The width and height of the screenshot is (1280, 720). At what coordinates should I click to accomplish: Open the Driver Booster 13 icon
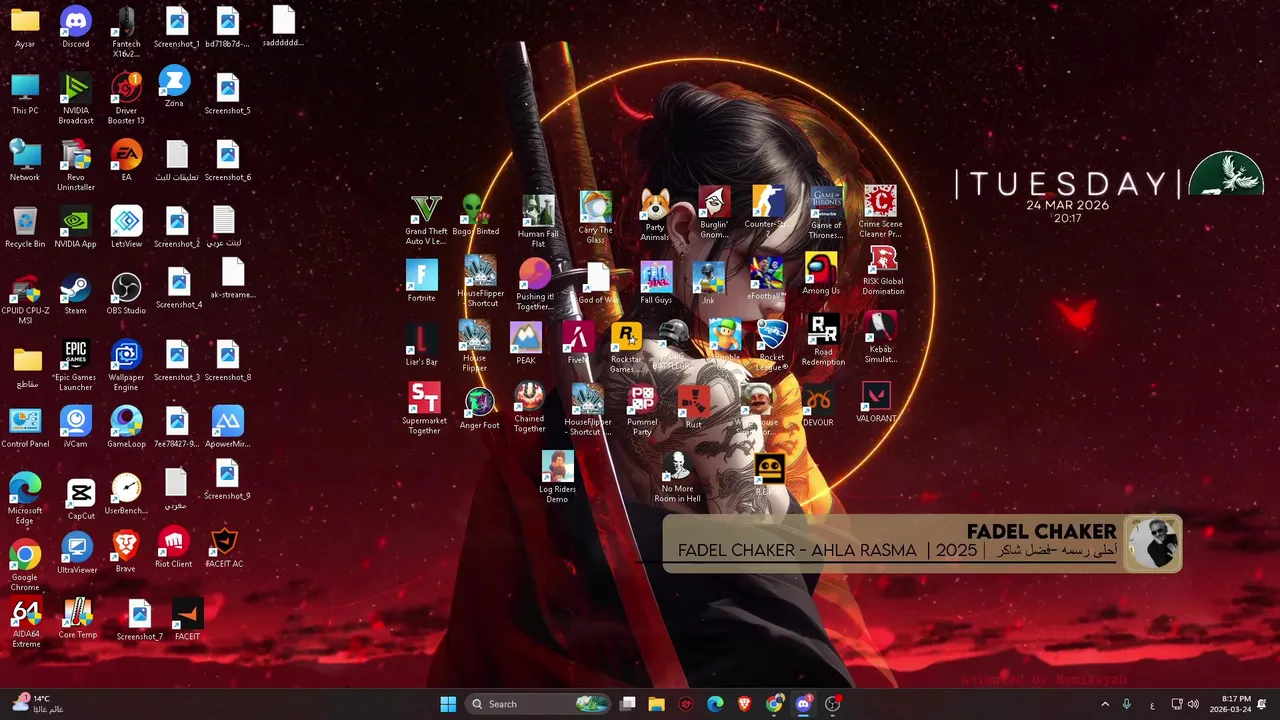[126, 98]
